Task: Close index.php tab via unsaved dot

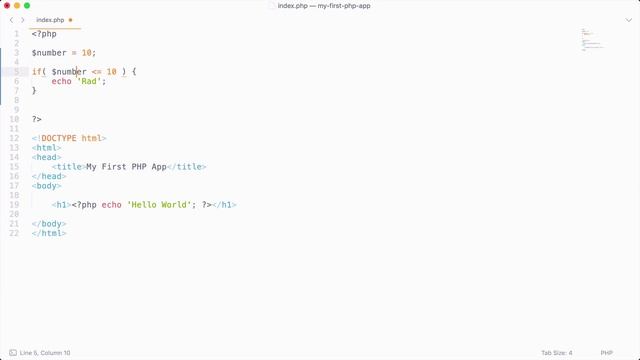Action: (71, 20)
